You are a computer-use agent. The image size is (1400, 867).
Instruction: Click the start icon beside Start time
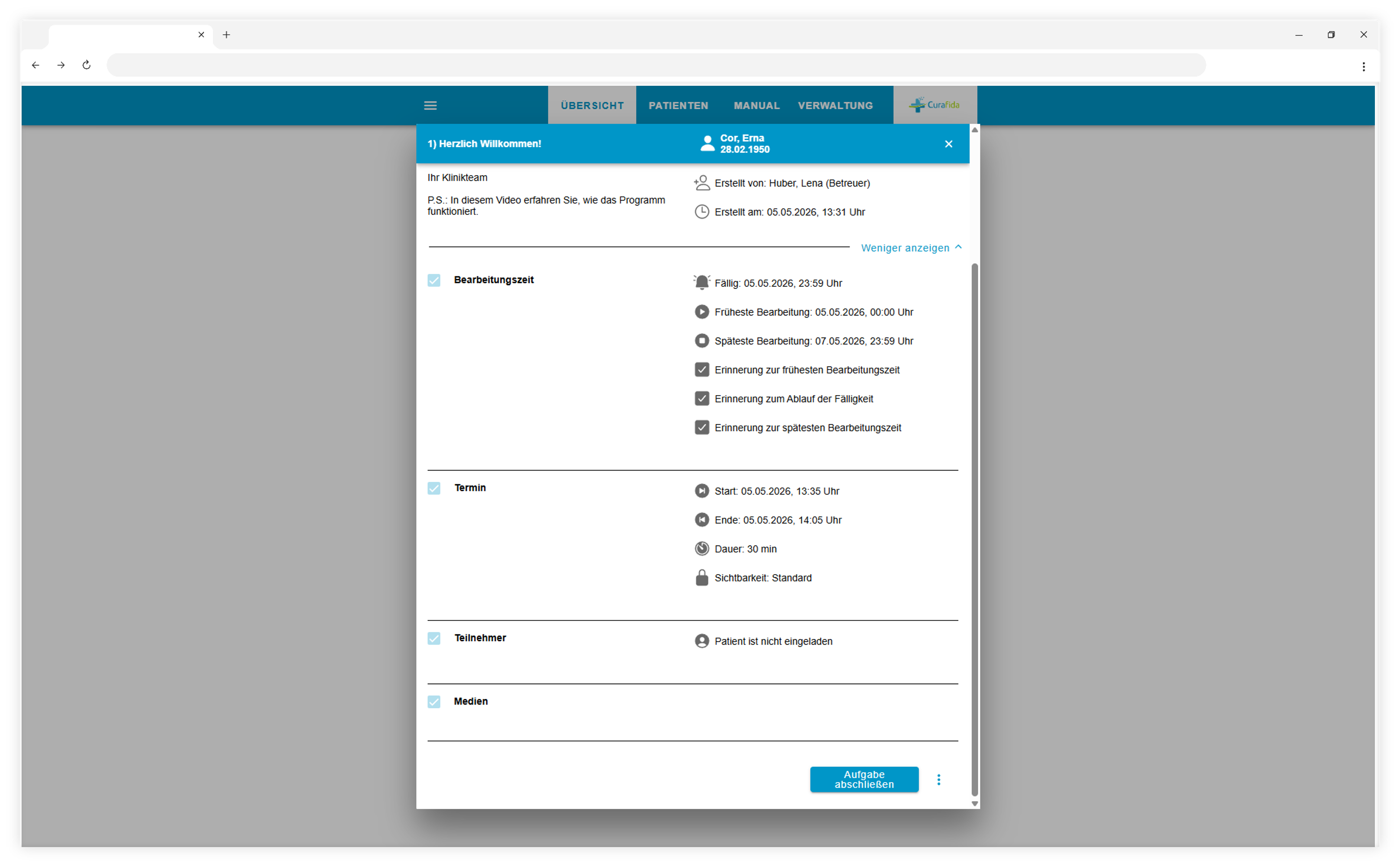[x=702, y=491]
